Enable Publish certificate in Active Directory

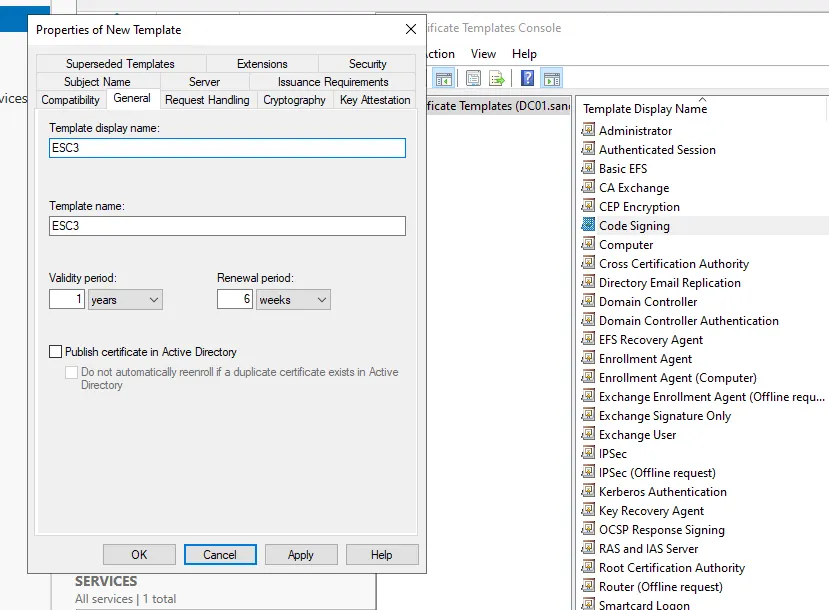coord(56,352)
